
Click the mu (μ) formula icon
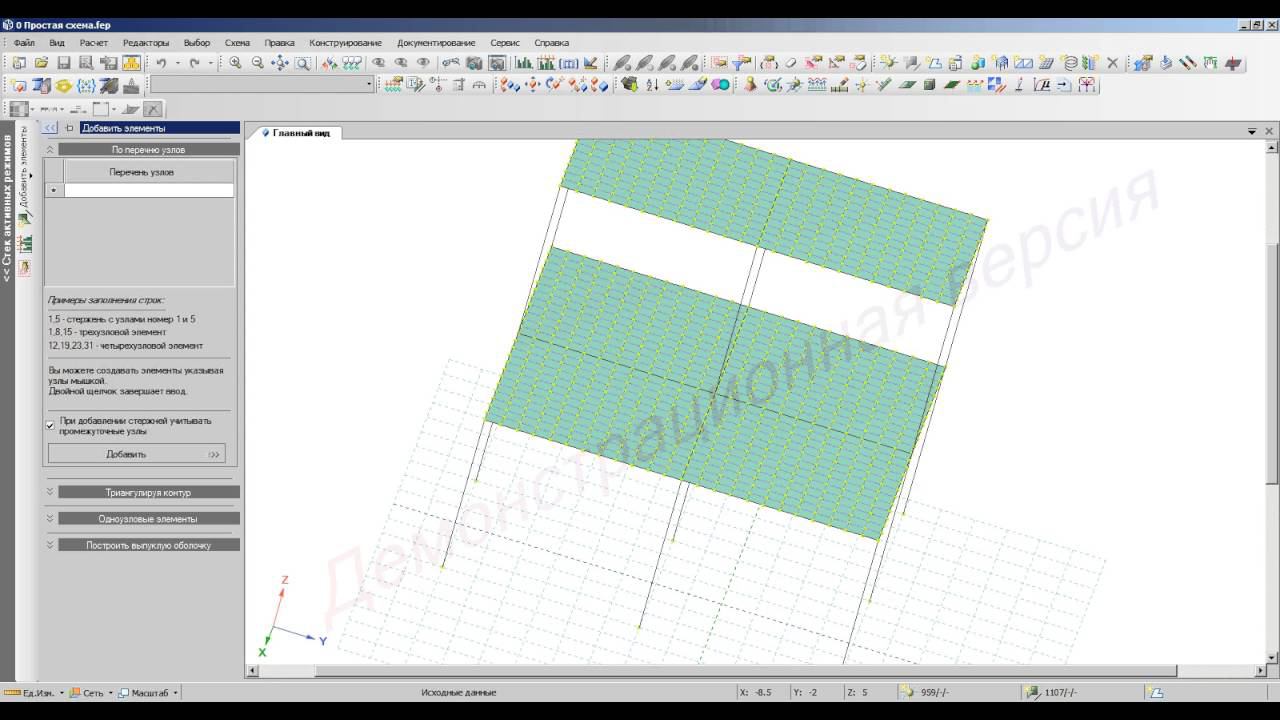(1041, 85)
